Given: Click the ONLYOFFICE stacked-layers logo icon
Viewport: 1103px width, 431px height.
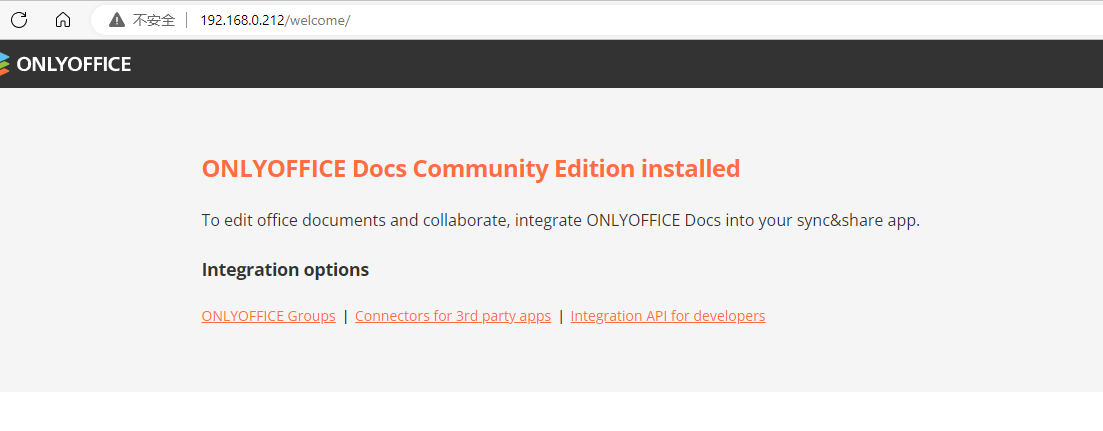Looking at the screenshot, I should [x=4, y=64].
